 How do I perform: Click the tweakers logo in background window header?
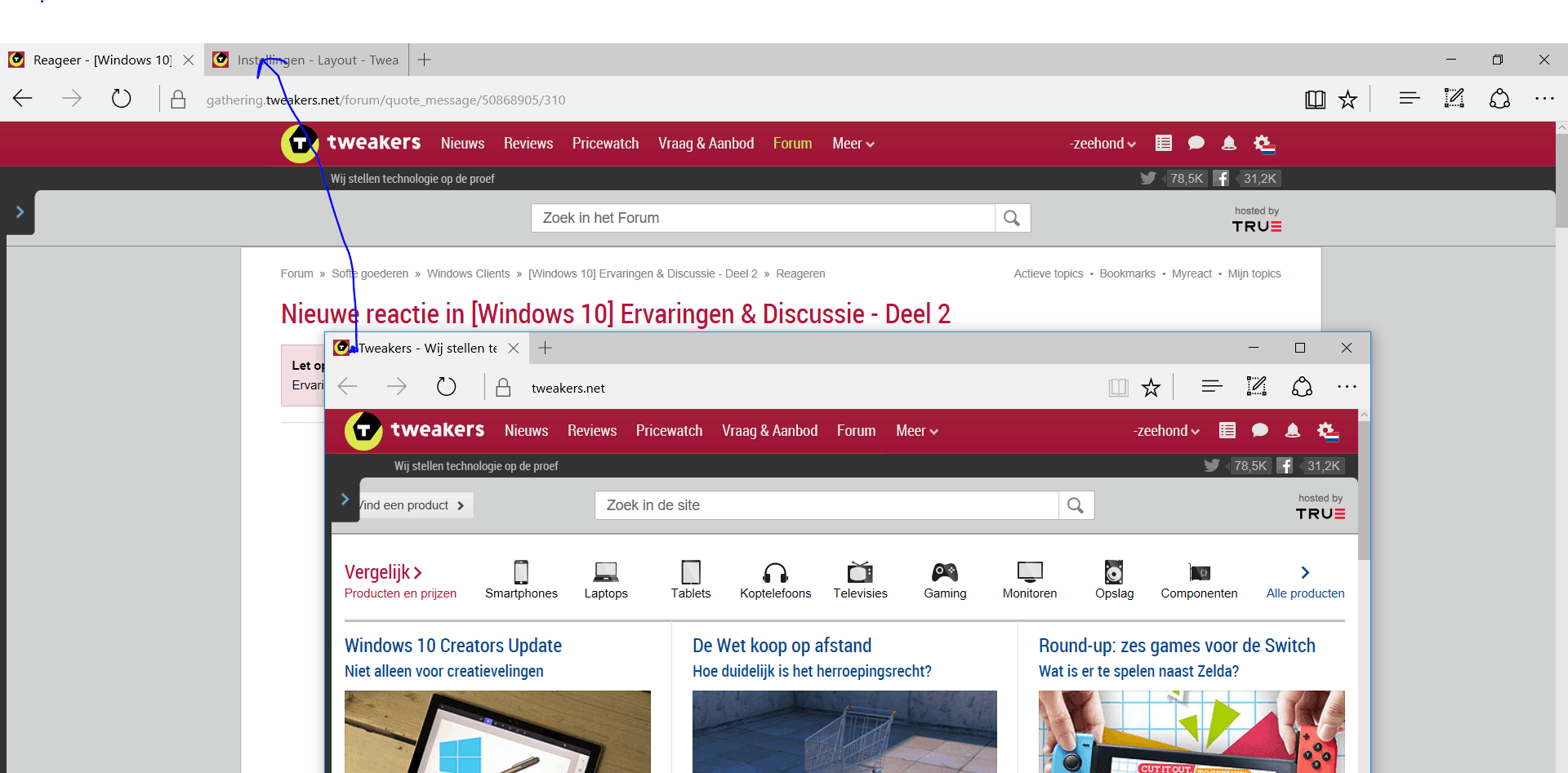click(351, 144)
